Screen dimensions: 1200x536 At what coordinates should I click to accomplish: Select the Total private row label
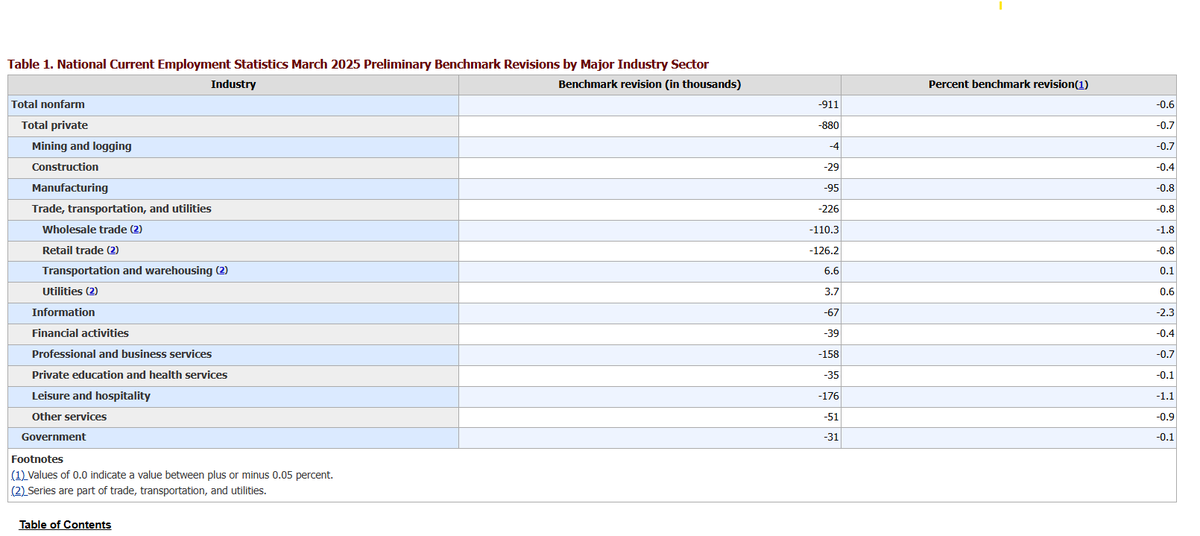55,126
